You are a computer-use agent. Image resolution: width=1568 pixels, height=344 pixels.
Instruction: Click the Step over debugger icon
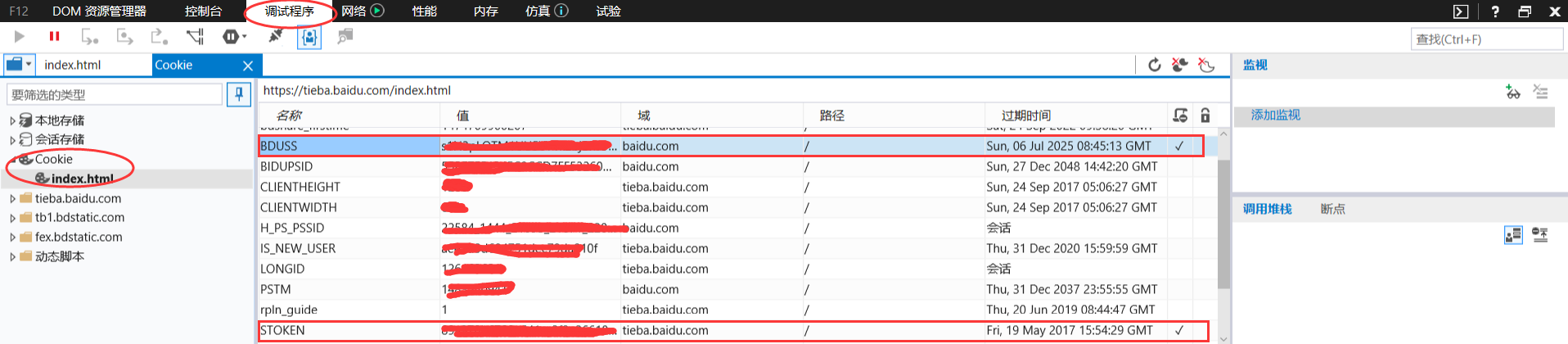(124, 36)
